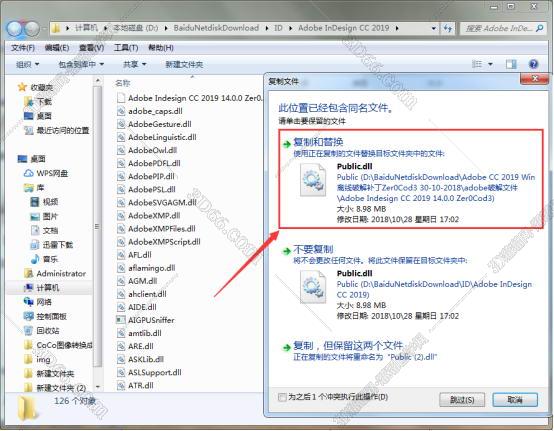Open the 帮助(H) menu

(x=160, y=48)
